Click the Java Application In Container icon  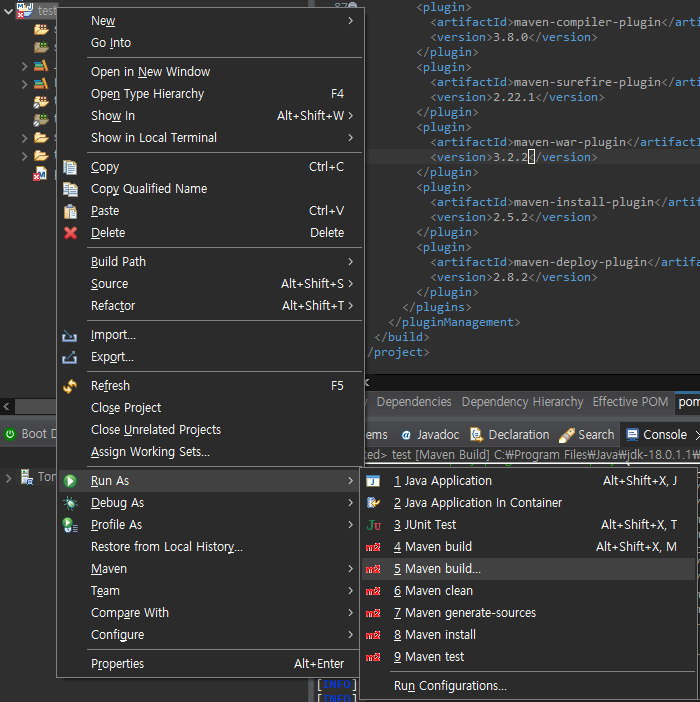coord(373,503)
